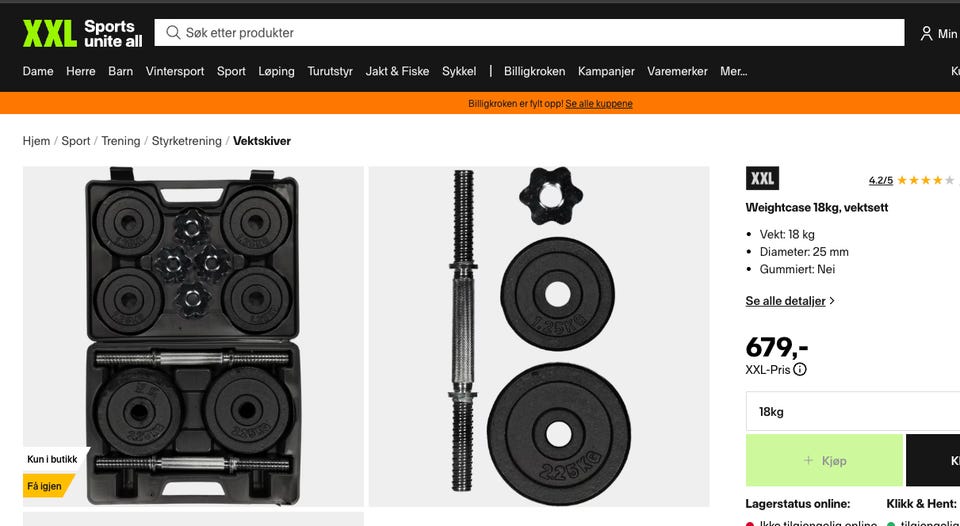This screenshot has height=526, width=960.
Task: Click the 4.2/5 rating link
Action: point(881,180)
